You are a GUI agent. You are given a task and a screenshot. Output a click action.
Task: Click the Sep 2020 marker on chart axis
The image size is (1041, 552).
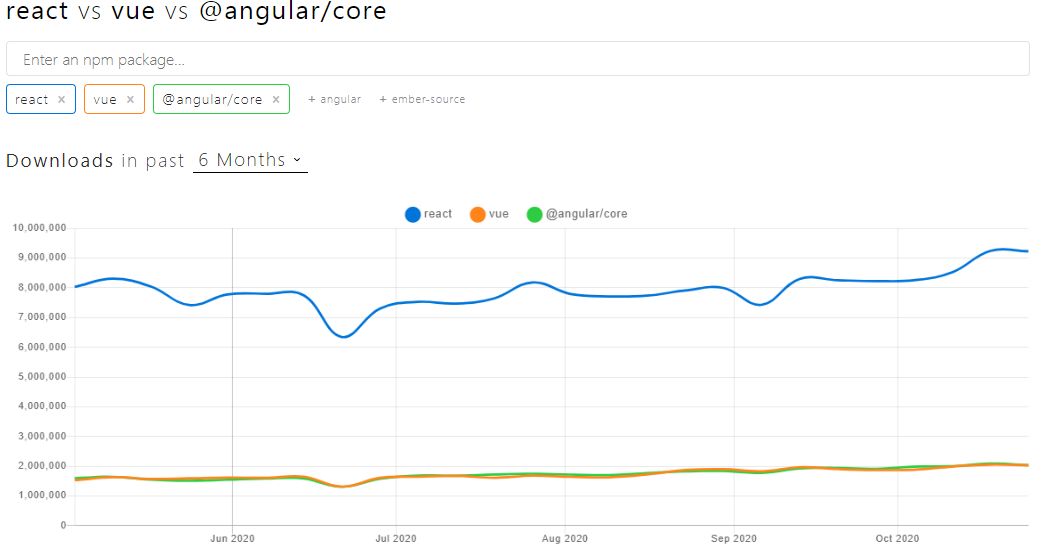(x=734, y=538)
